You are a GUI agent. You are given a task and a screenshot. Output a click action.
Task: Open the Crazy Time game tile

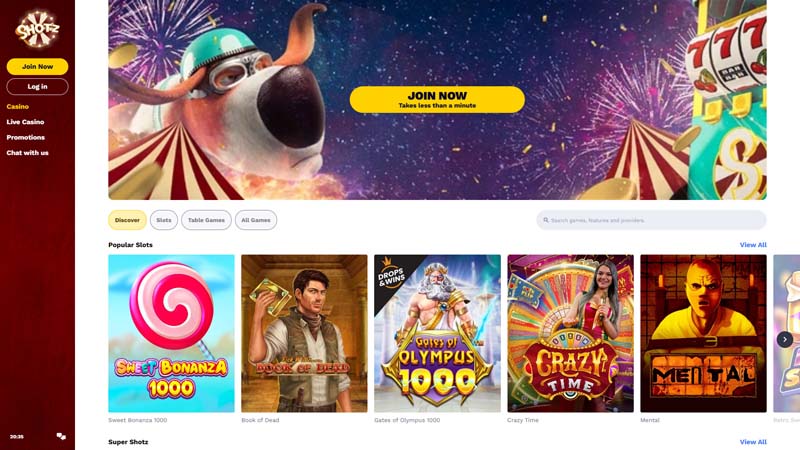(570, 334)
